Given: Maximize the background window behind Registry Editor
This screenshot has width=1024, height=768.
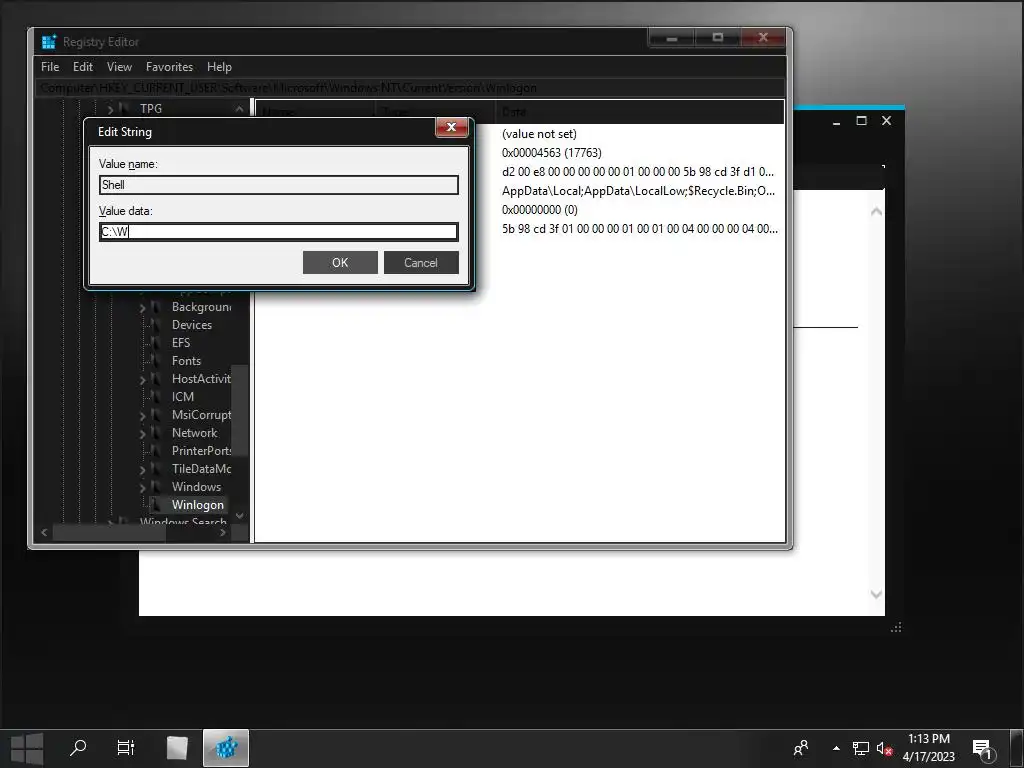Looking at the screenshot, I should [861, 121].
